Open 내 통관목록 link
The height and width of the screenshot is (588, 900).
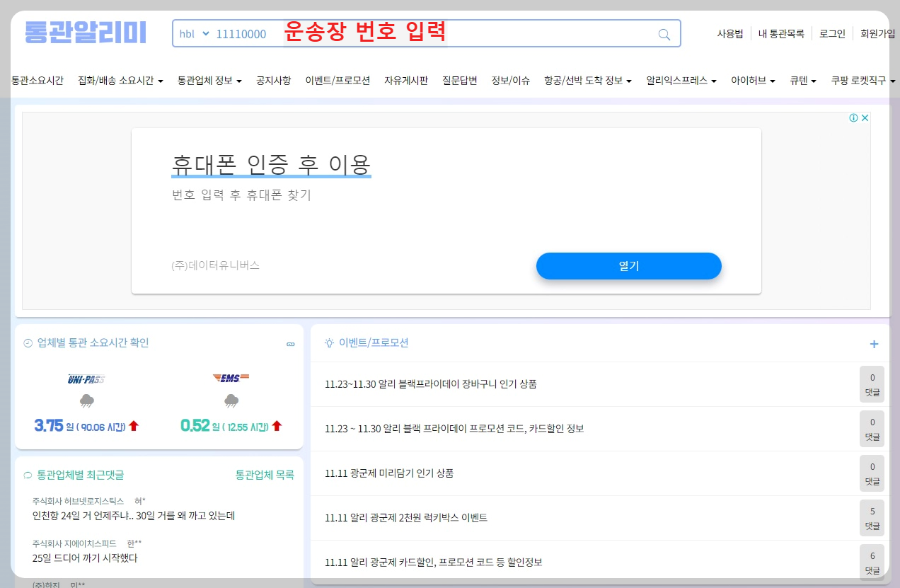pyautogui.click(x=781, y=34)
